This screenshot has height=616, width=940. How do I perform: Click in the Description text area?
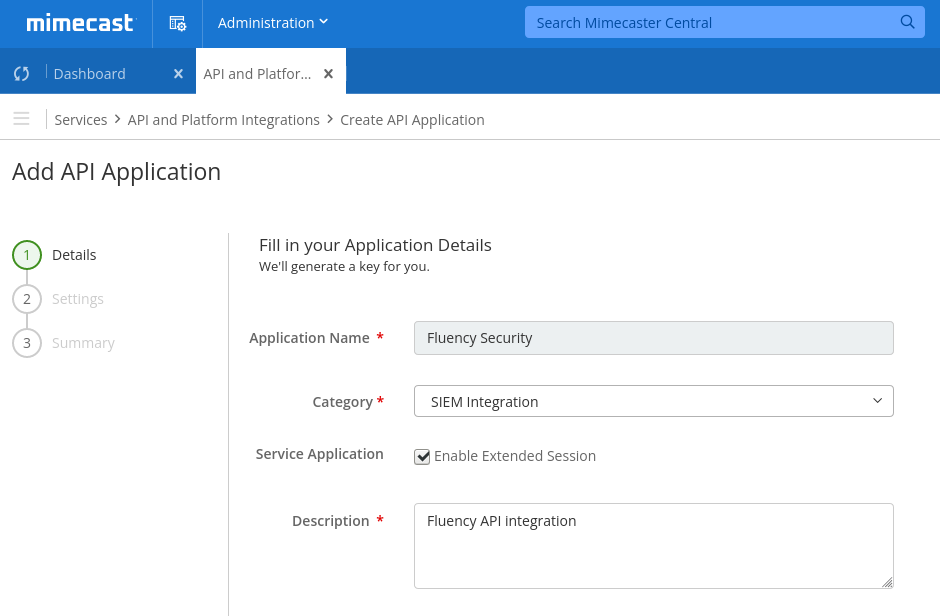tap(653, 546)
